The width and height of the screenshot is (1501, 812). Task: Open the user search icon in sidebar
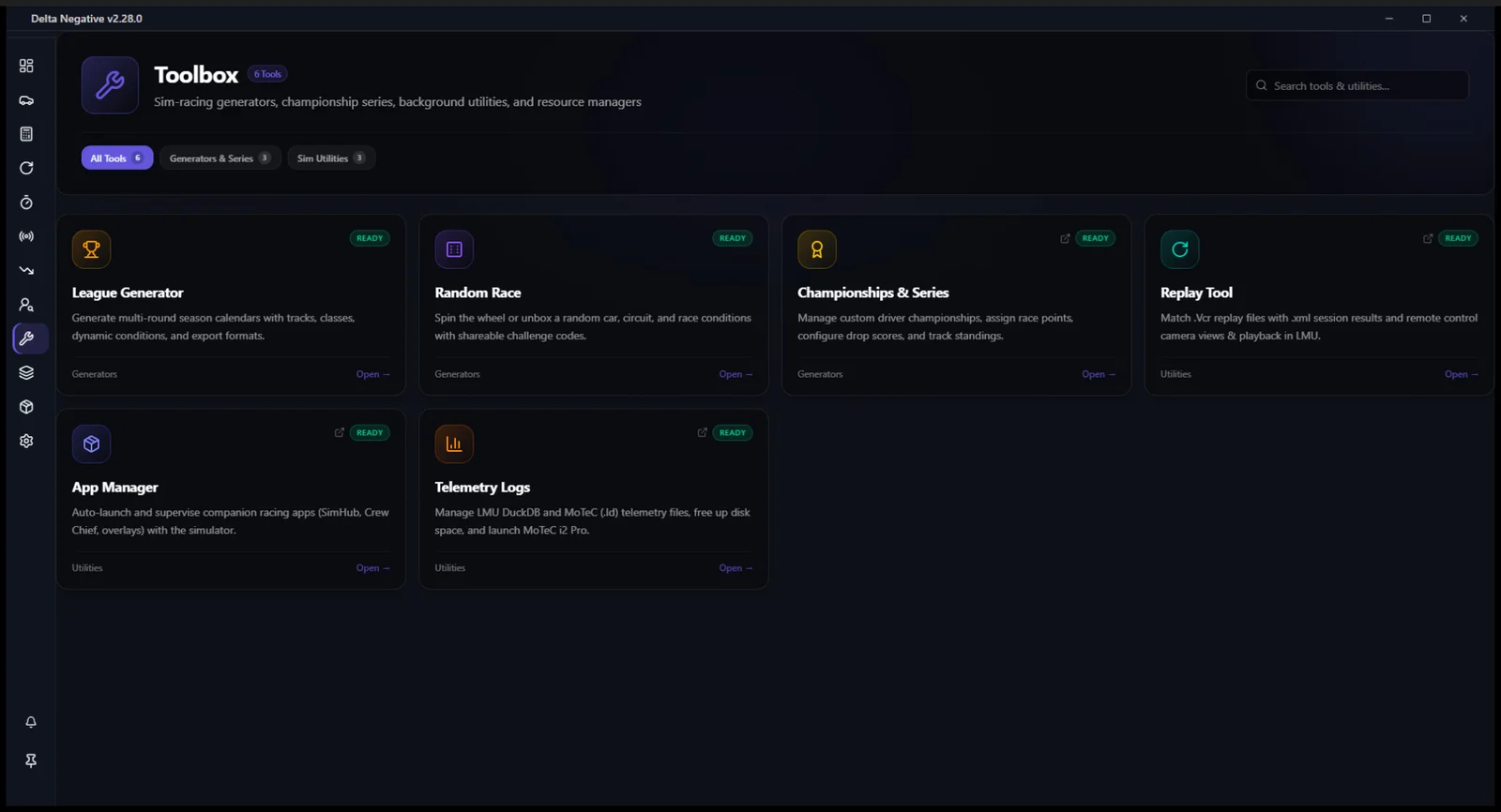26,305
